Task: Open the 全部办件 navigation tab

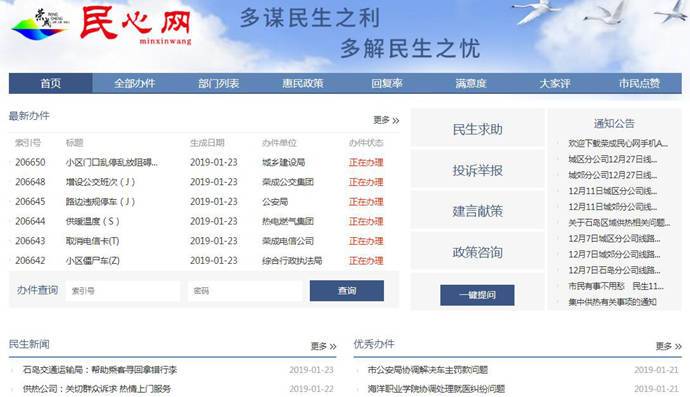Action: (135, 83)
